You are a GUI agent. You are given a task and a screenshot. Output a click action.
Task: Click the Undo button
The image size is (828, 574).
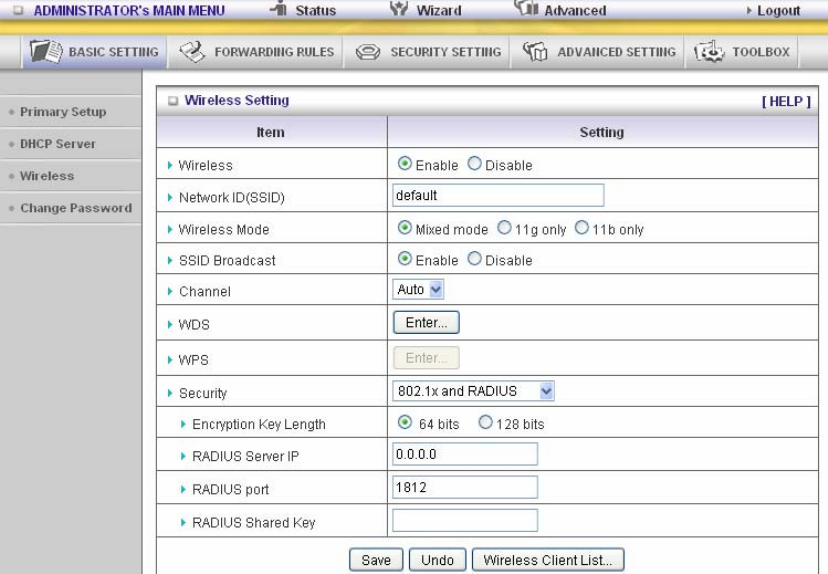tap(437, 560)
